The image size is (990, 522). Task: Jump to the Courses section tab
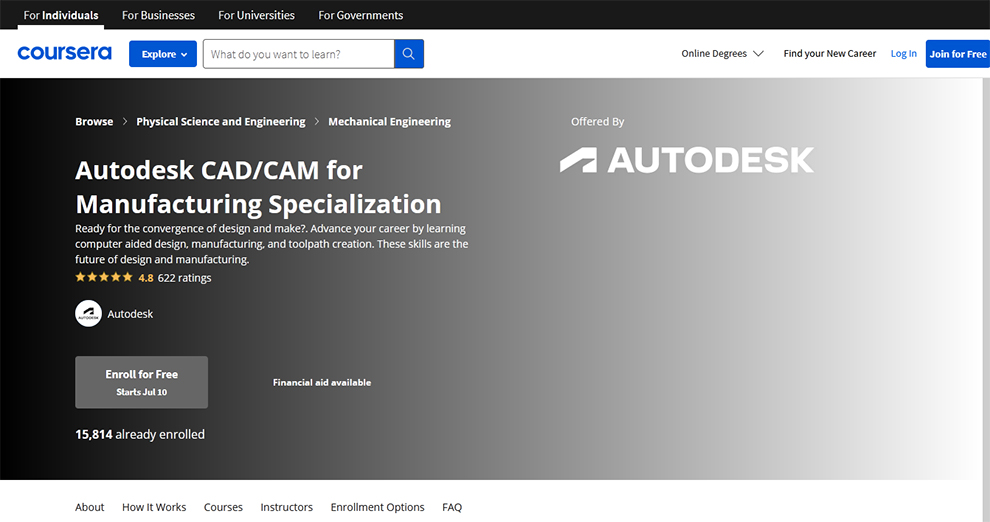(x=223, y=507)
